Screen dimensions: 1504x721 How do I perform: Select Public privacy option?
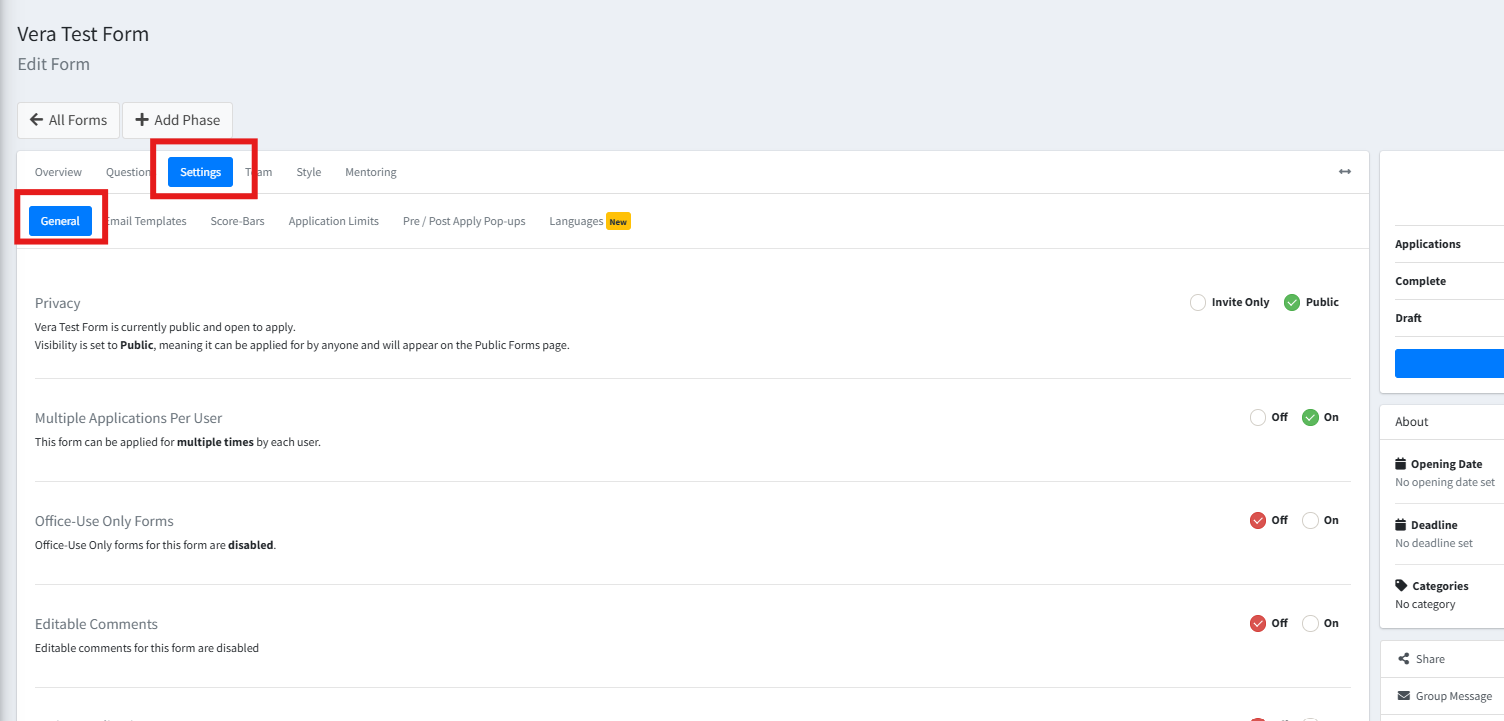click(1292, 302)
